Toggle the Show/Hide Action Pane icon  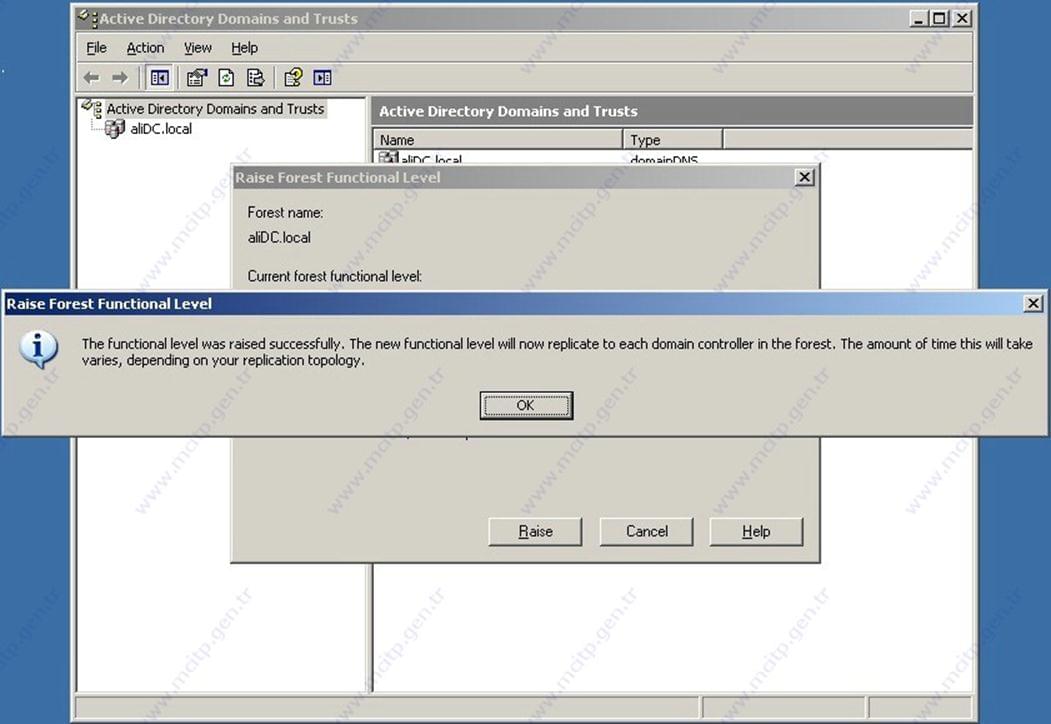322,78
